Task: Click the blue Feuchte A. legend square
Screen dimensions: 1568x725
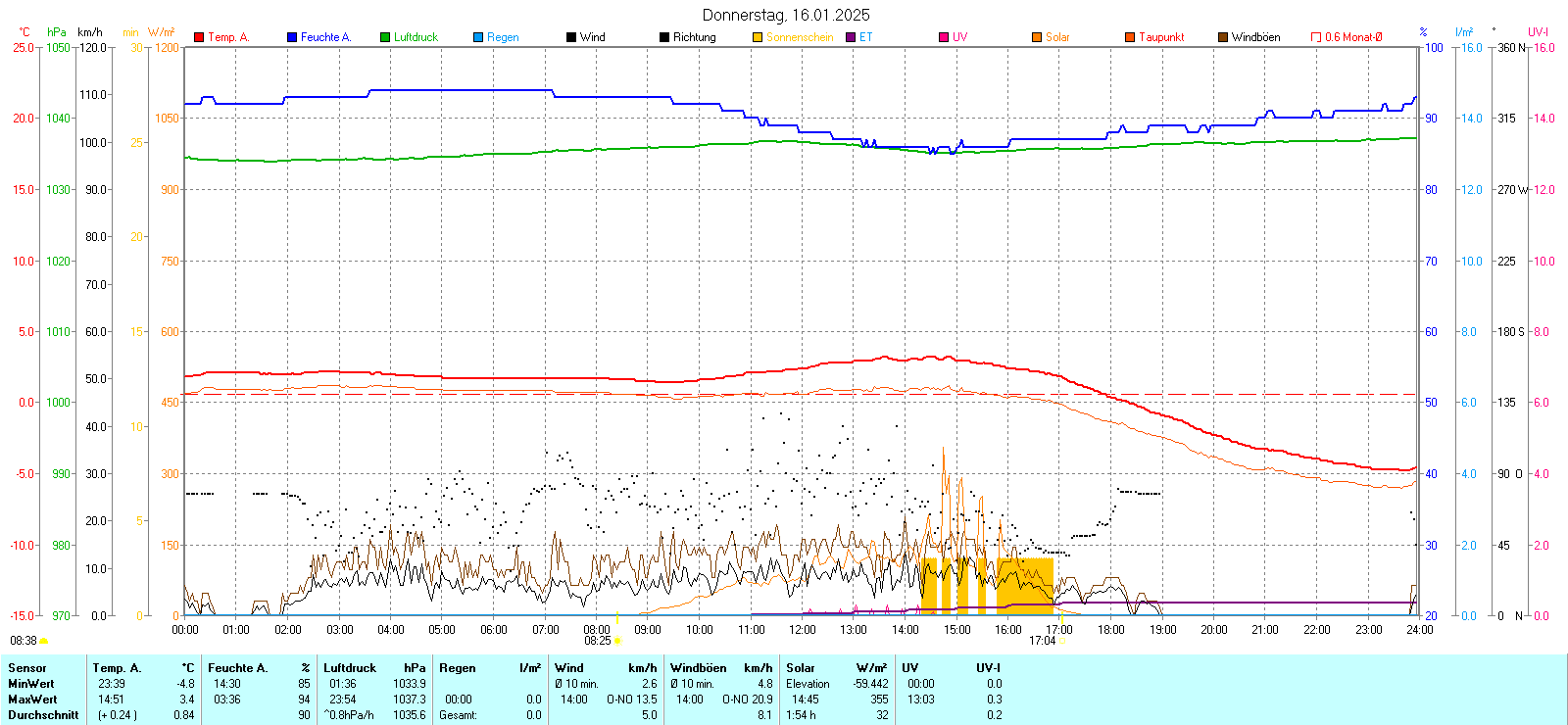Action: pyautogui.click(x=292, y=37)
